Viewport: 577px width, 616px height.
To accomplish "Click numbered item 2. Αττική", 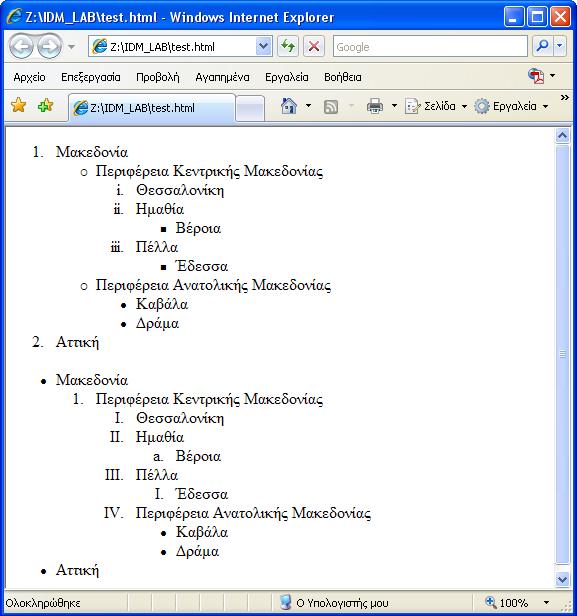I will [x=77, y=342].
